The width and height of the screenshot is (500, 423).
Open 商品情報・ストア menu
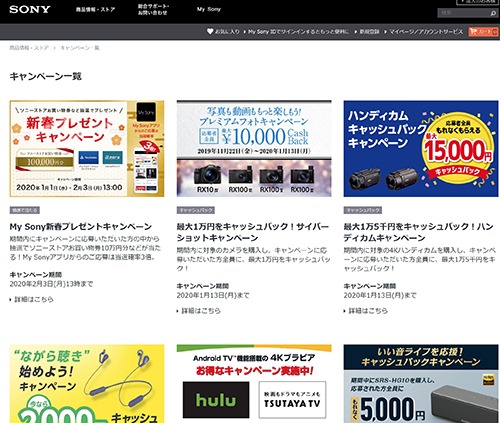[x=95, y=9]
